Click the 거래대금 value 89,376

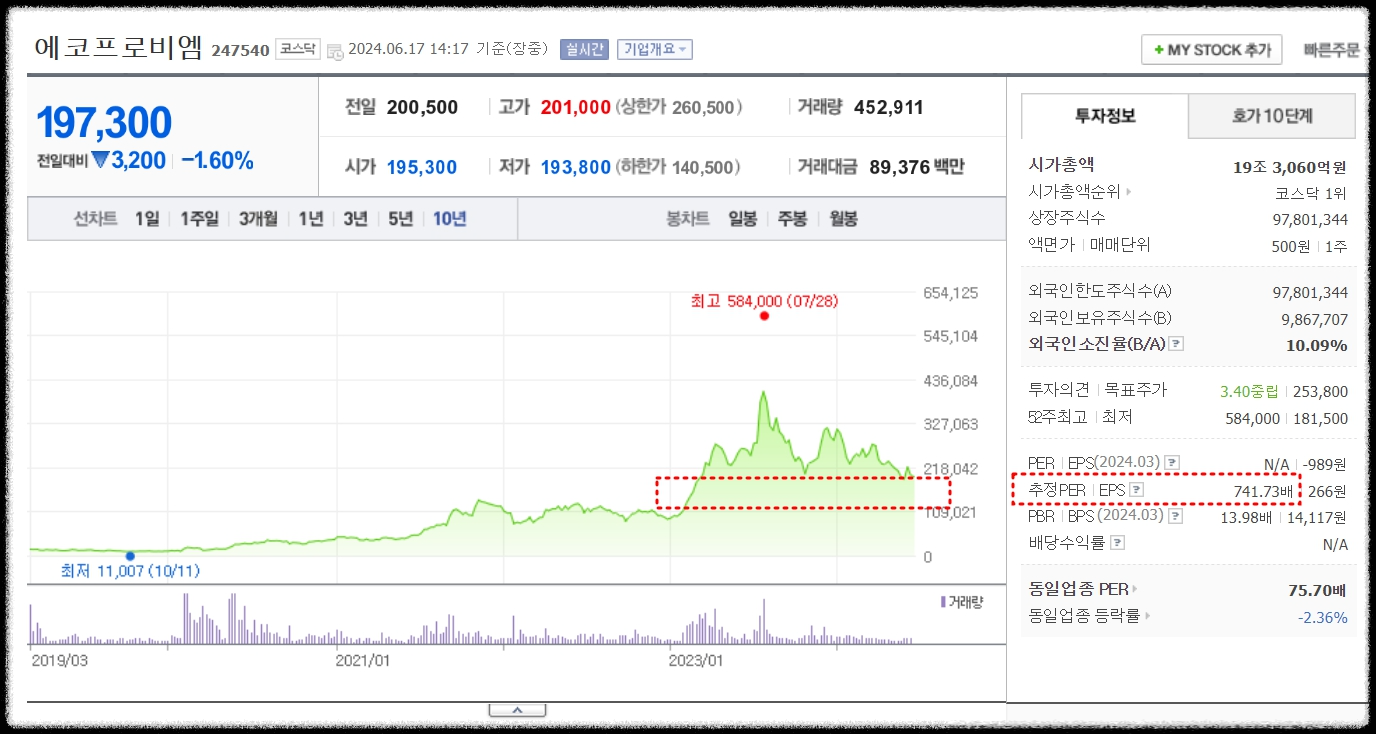900,167
